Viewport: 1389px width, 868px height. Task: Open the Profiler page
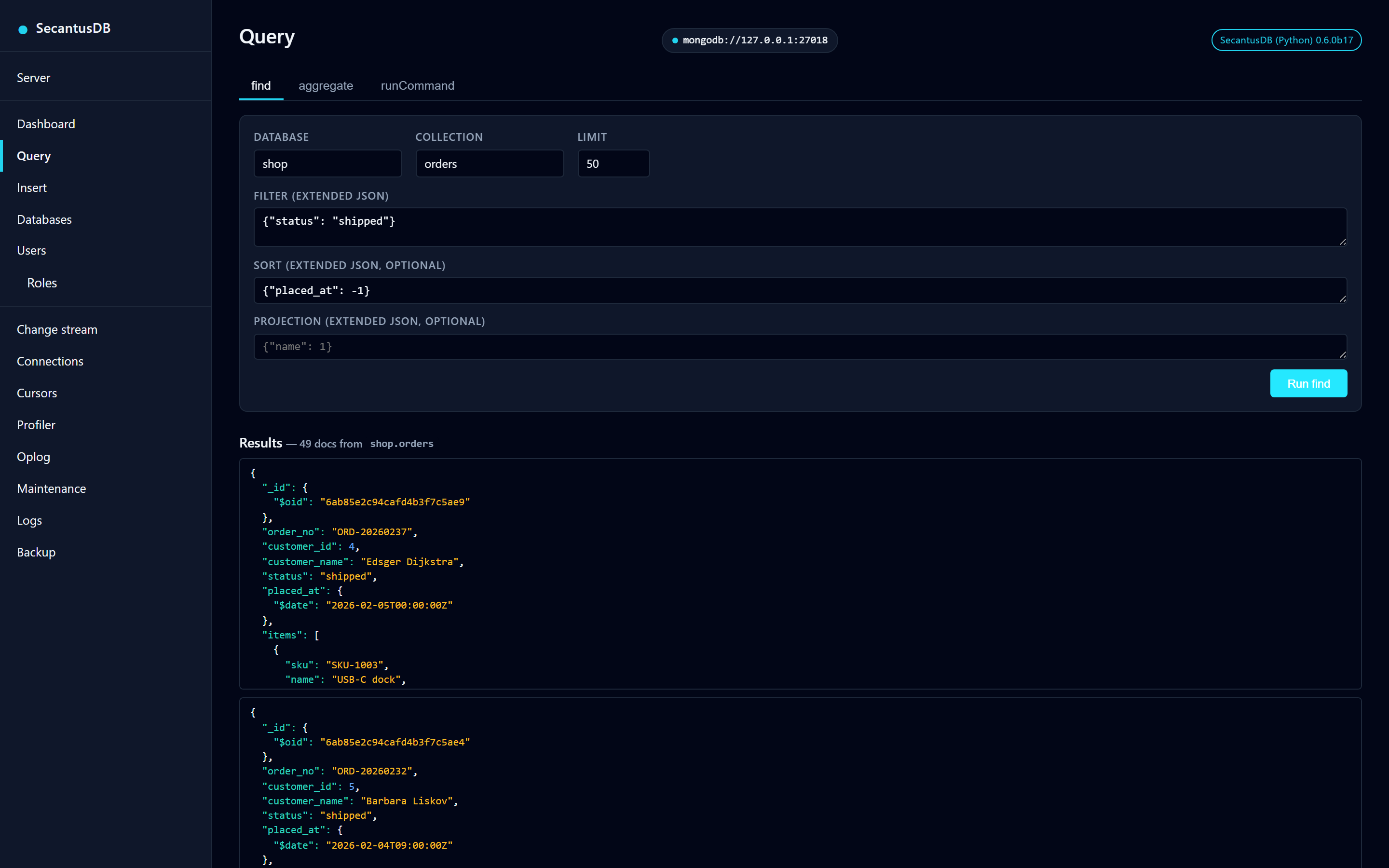pos(36,425)
